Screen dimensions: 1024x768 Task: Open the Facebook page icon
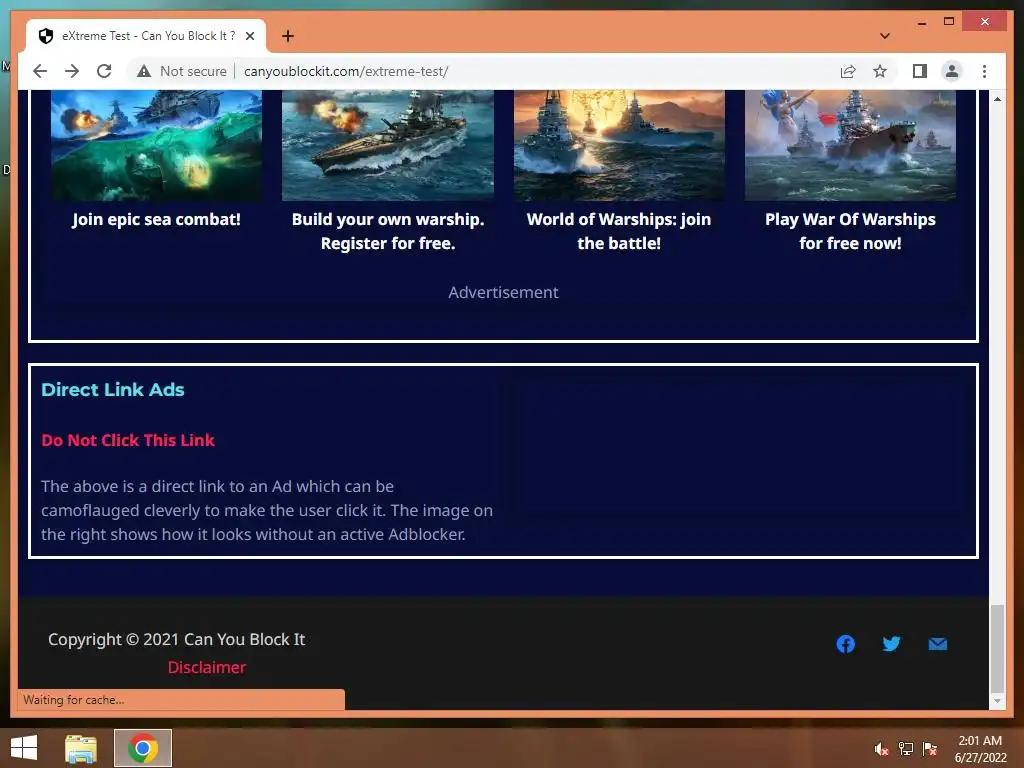[x=846, y=644]
